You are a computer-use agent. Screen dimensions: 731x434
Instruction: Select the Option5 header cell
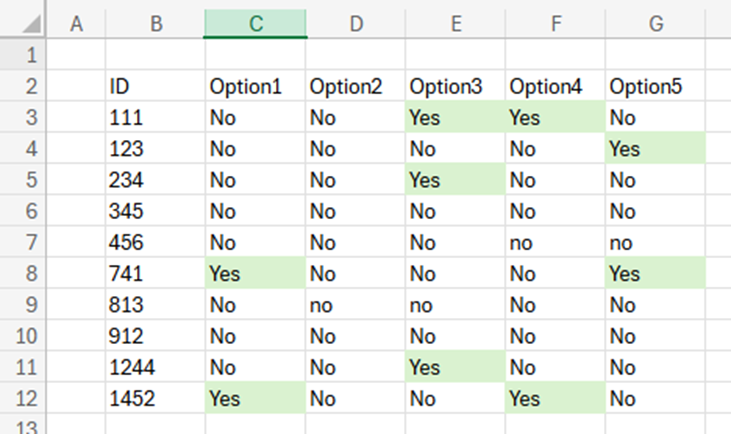click(x=655, y=86)
